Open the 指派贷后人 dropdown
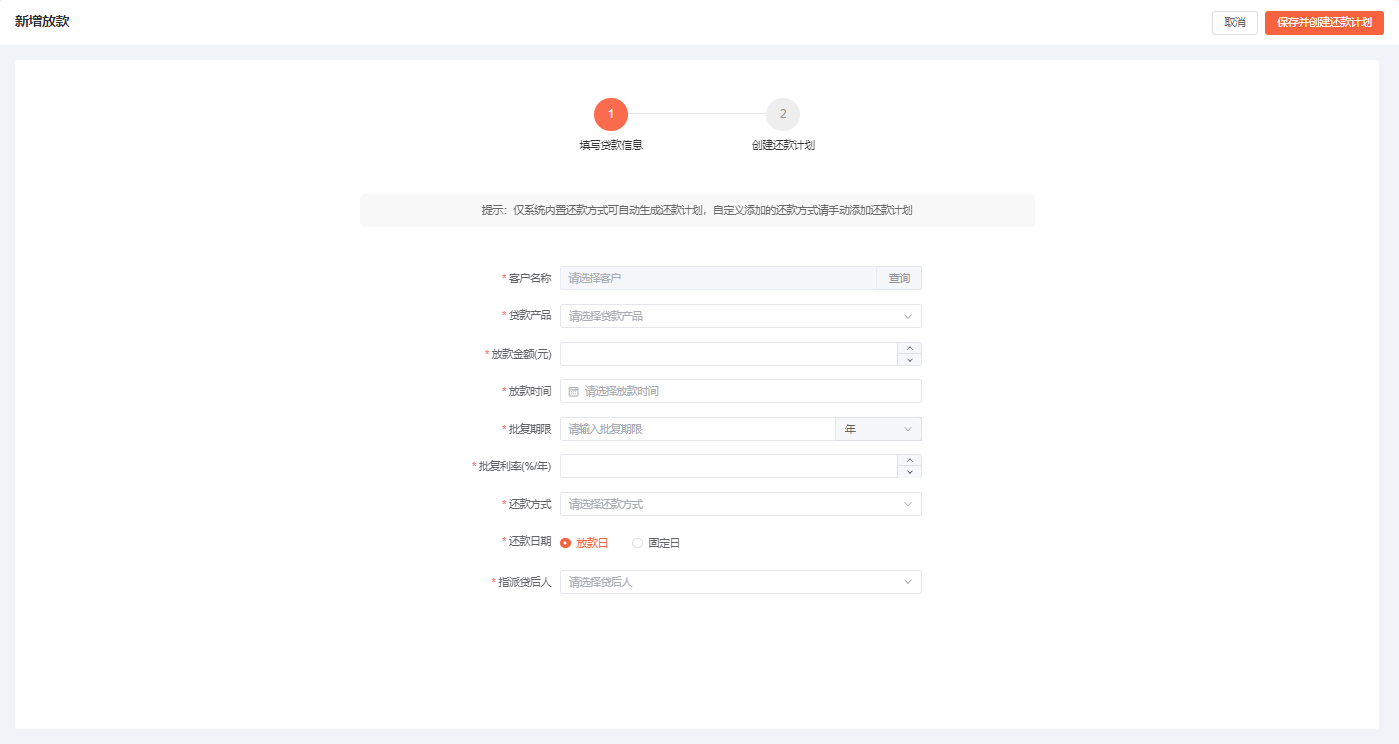The width and height of the screenshot is (1399, 744). 740,582
